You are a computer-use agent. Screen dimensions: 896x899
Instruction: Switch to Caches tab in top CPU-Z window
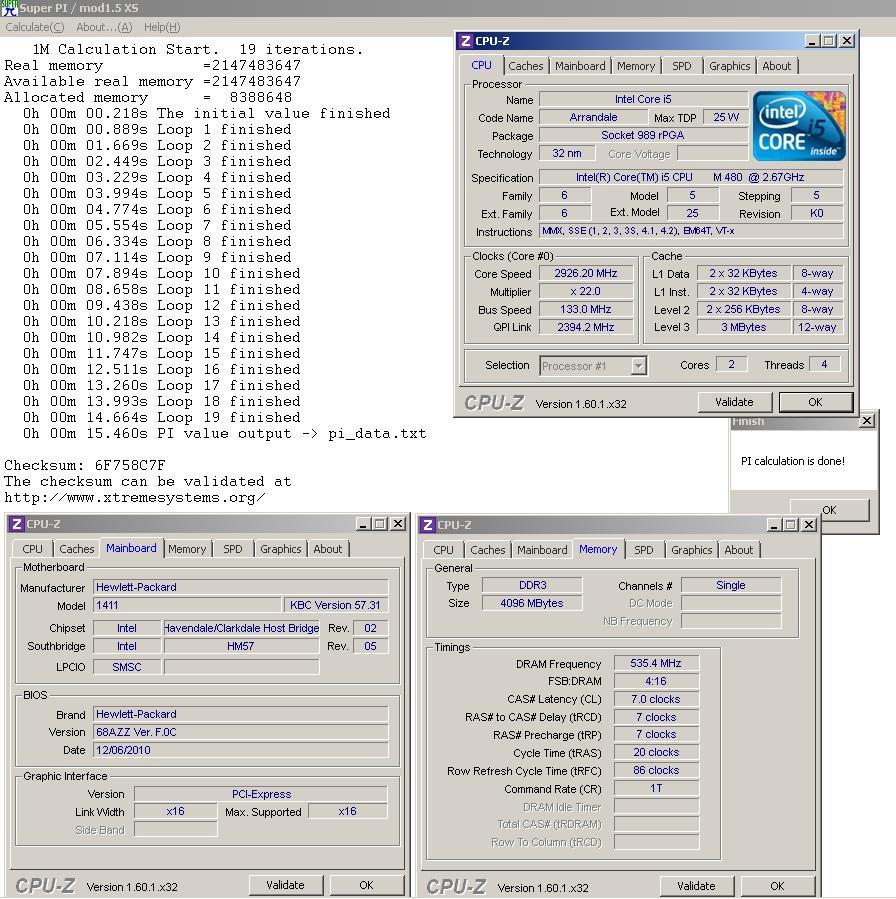[526, 66]
